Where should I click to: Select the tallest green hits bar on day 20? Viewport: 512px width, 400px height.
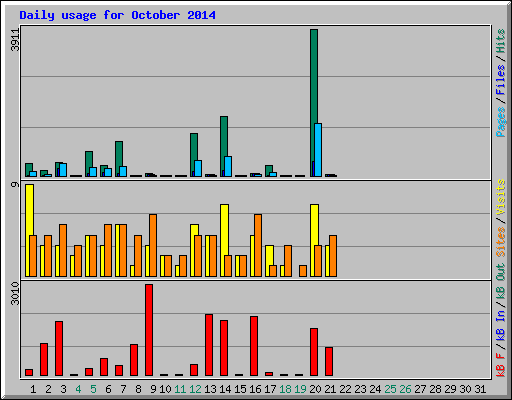click(314, 103)
